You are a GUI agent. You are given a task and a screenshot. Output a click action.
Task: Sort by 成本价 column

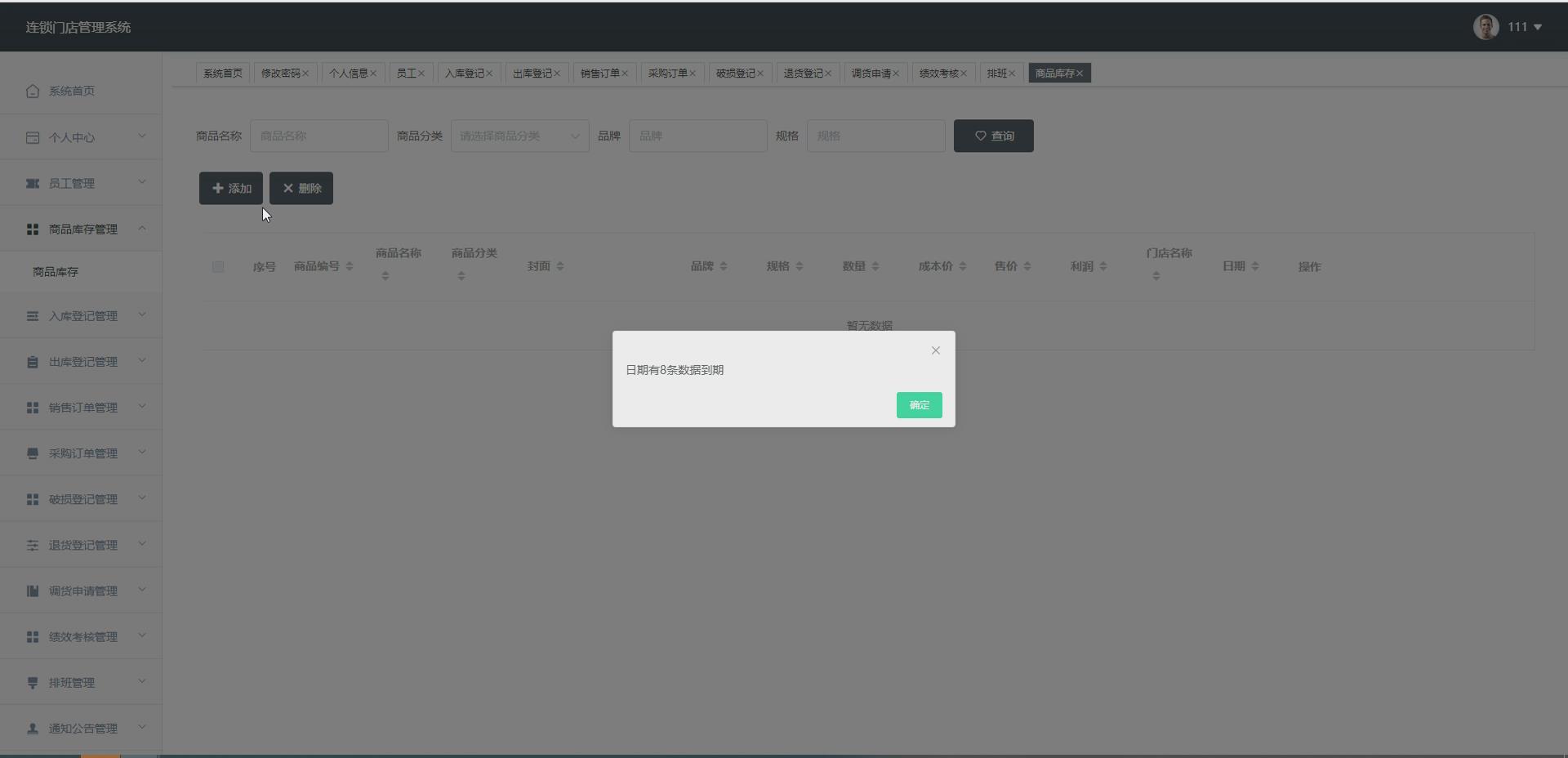pyautogui.click(x=963, y=266)
